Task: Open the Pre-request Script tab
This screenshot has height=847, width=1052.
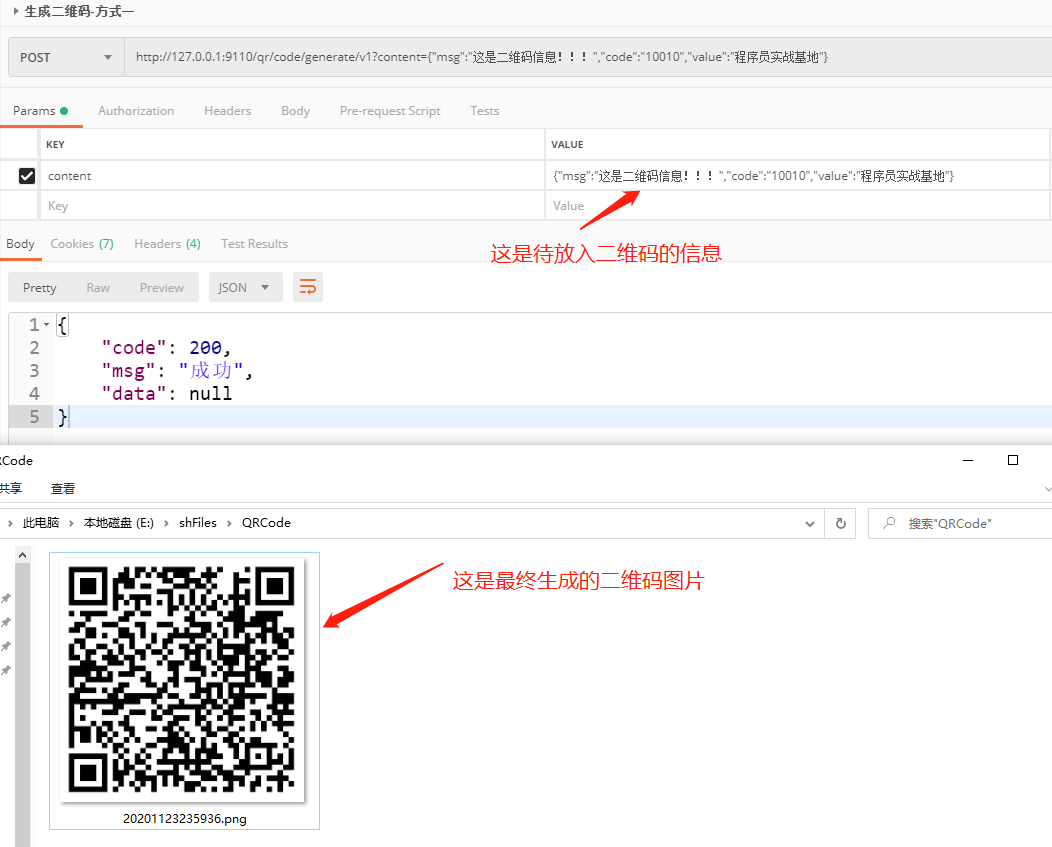Action: pyautogui.click(x=390, y=111)
